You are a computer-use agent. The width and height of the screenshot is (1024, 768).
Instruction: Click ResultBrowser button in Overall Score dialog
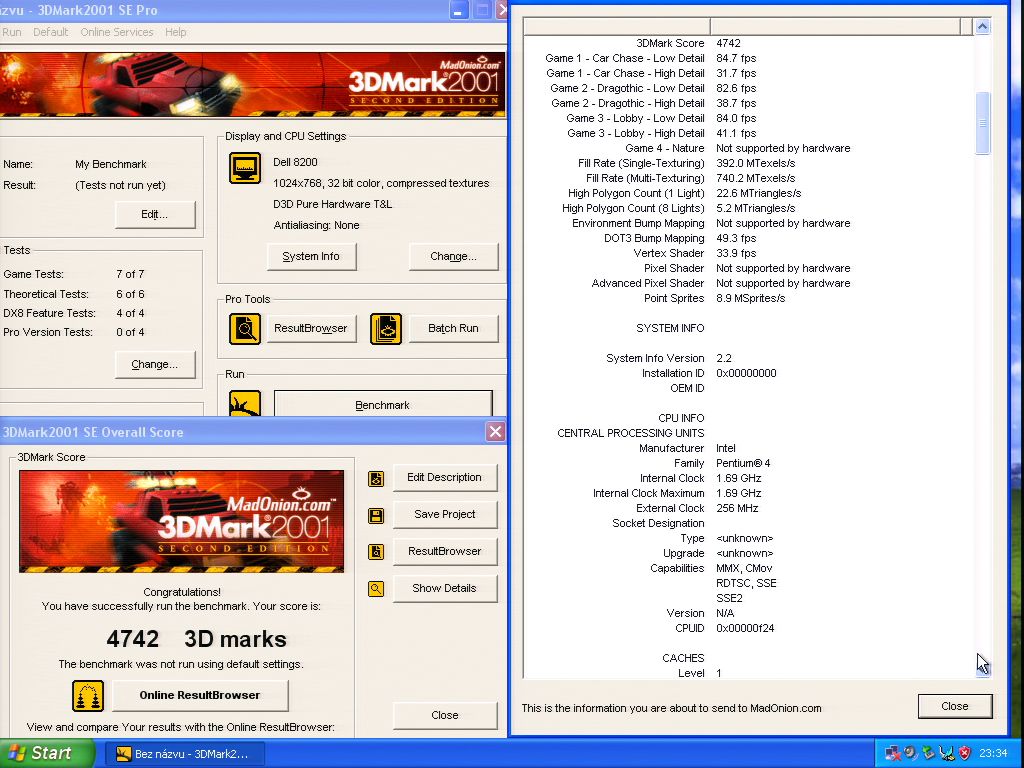pyautogui.click(x=445, y=551)
